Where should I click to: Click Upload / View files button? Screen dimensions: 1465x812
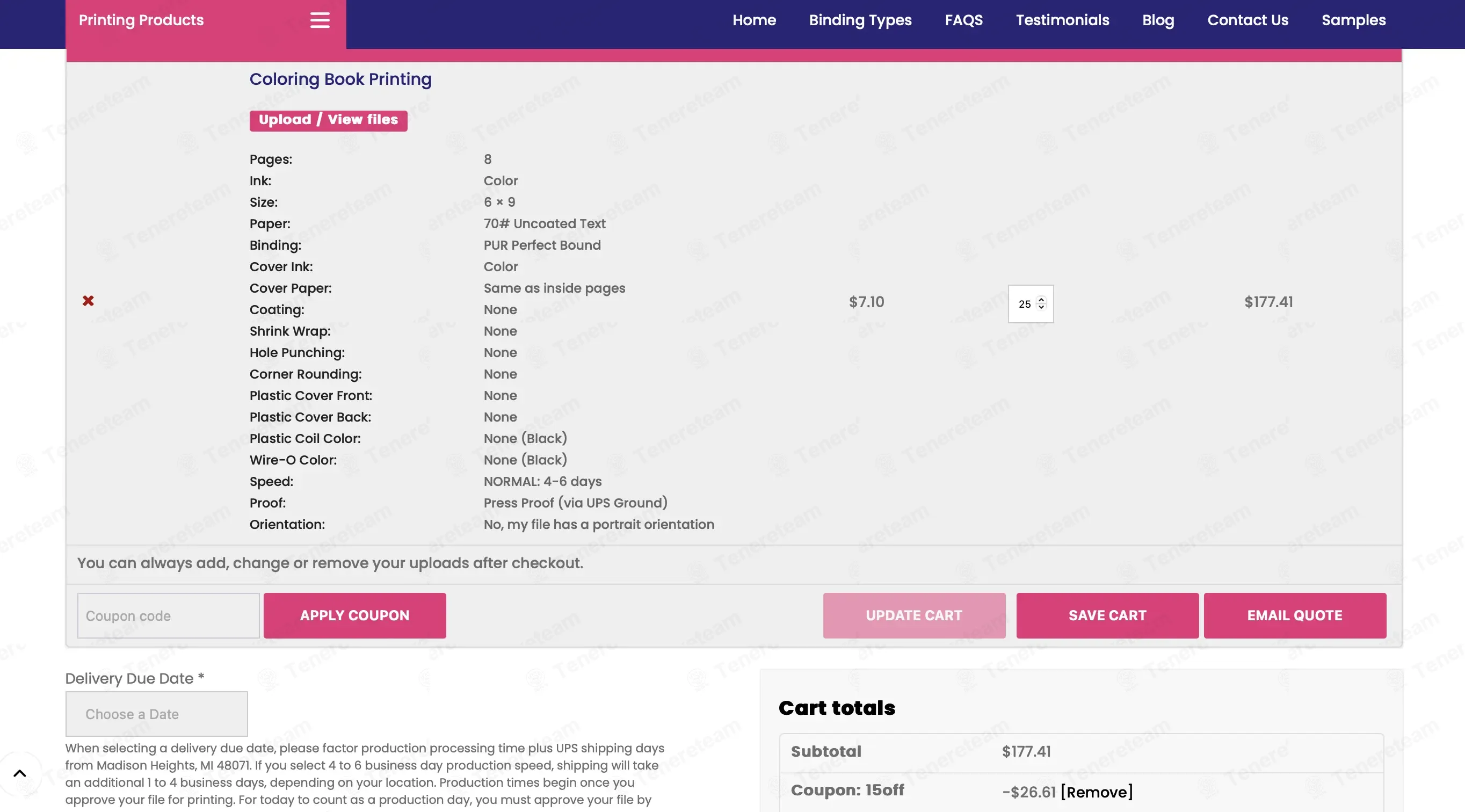tap(328, 120)
